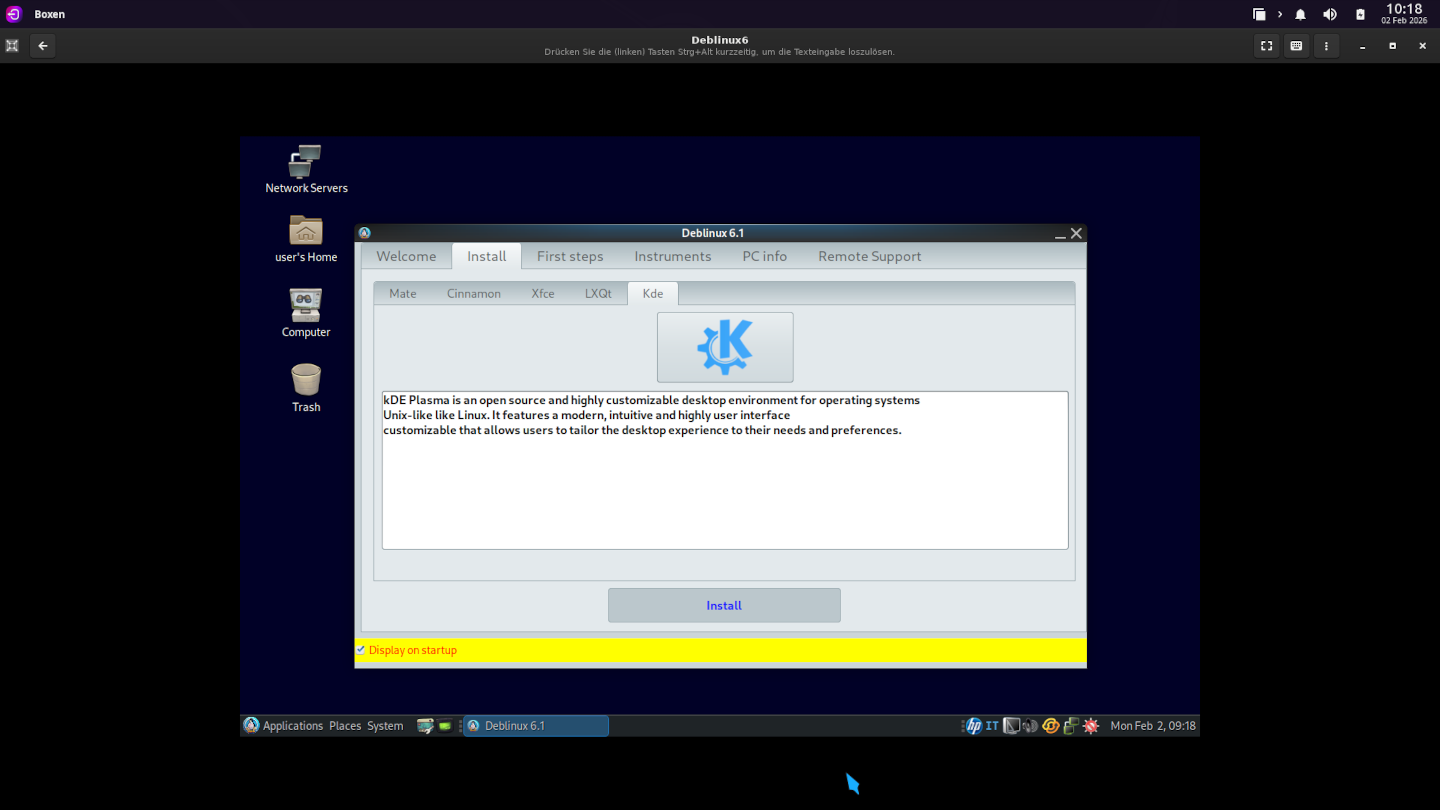Image resolution: width=1440 pixels, height=810 pixels.
Task: Select the Cinnamon desktop tab
Action: point(474,294)
